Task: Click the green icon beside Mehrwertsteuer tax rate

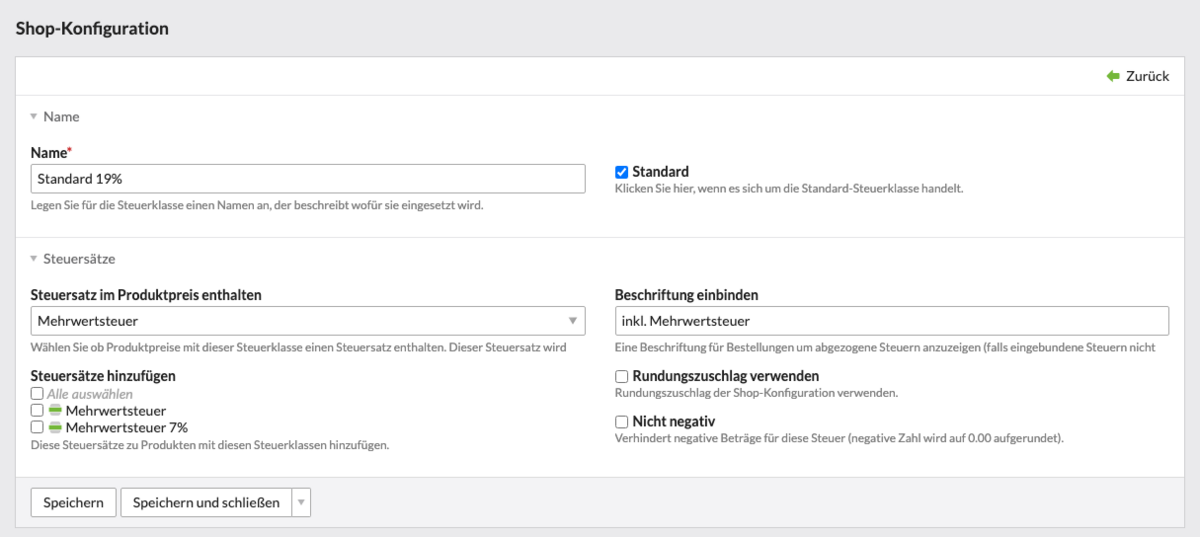Action: click(56, 411)
